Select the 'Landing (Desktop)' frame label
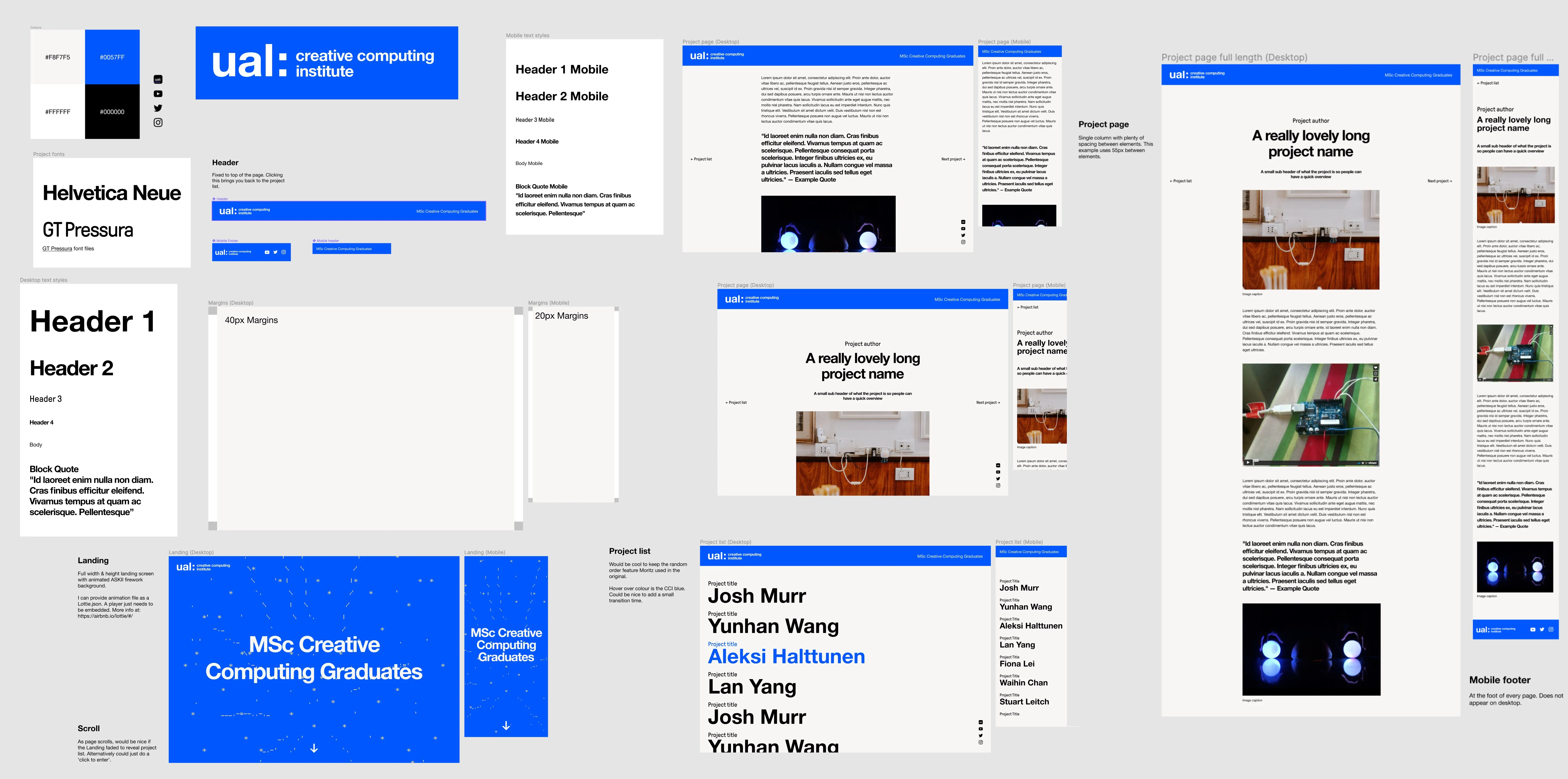1568x779 pixels. coord(191,552)
